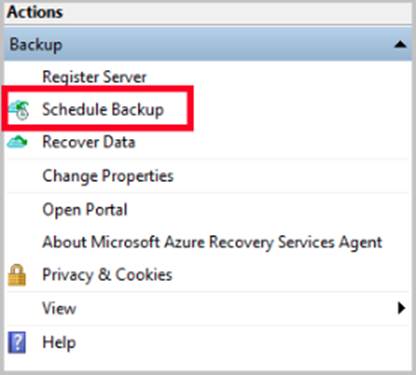Click the word Backup in the header
Image resolution: width=416 pixels, height=375 pixels.
pos(36,45)
